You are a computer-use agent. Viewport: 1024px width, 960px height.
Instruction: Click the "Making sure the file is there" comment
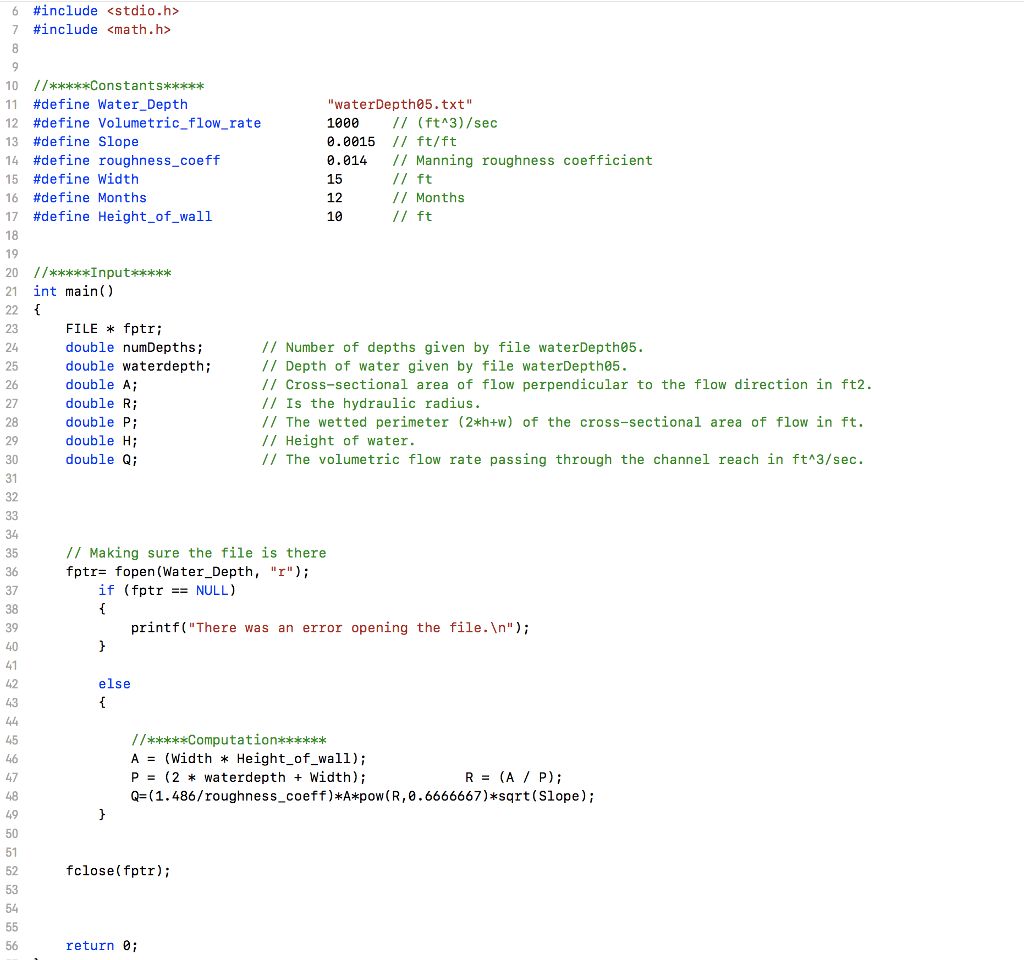[196, 553]
